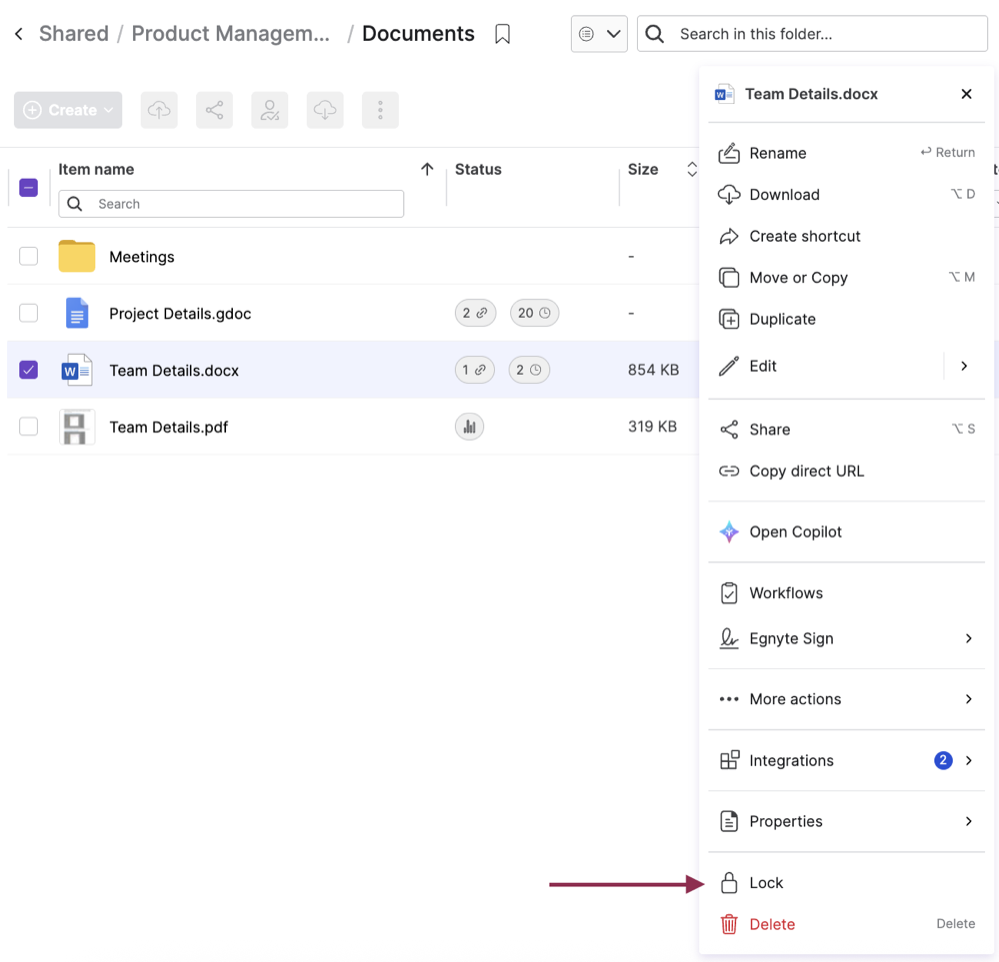The height and width of the screenshot is (962, 999).
Task: Uncheck the Team Details.docx checkbox
Action: coord(29,370)
